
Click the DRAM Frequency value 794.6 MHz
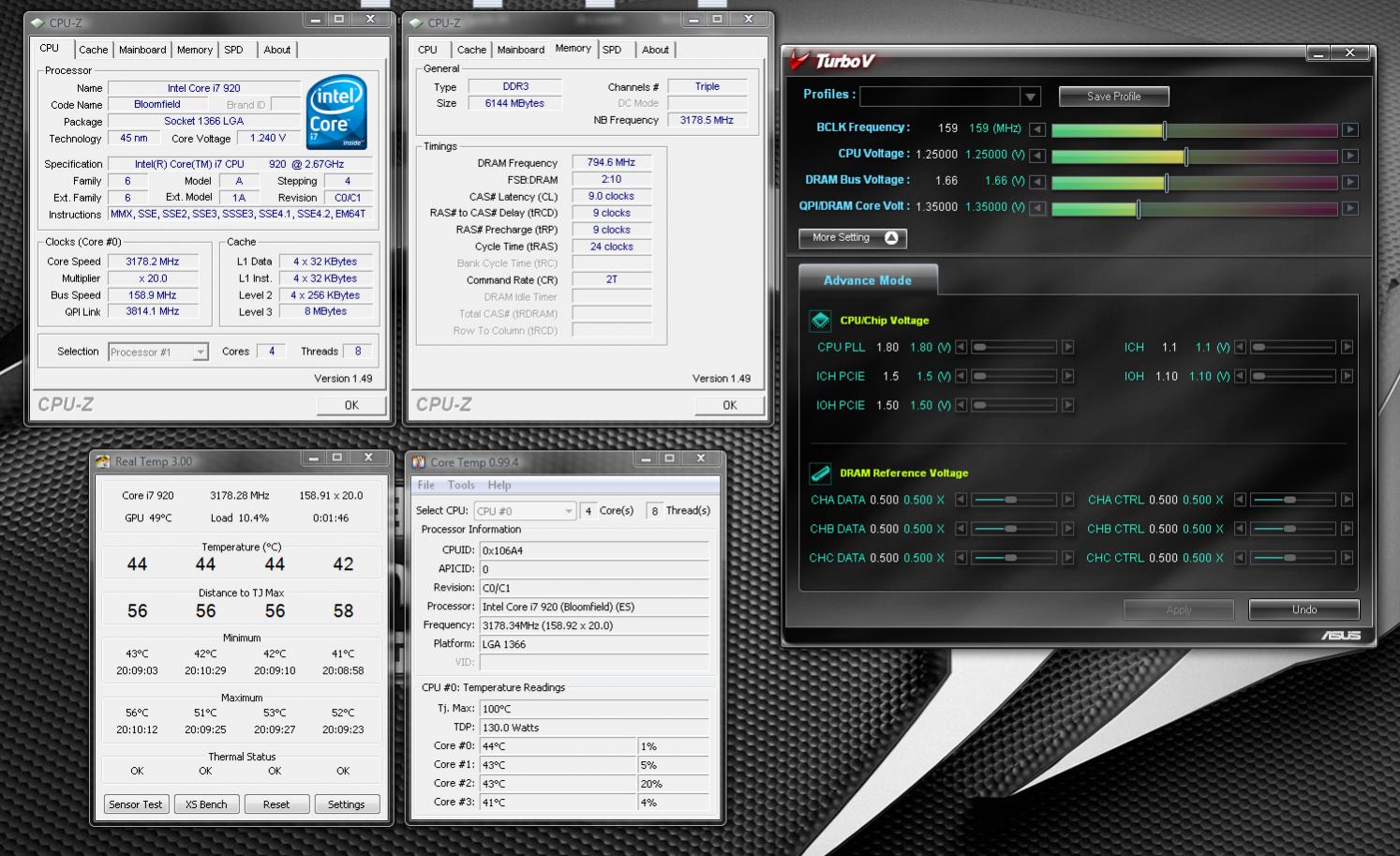tap(611, 162)
